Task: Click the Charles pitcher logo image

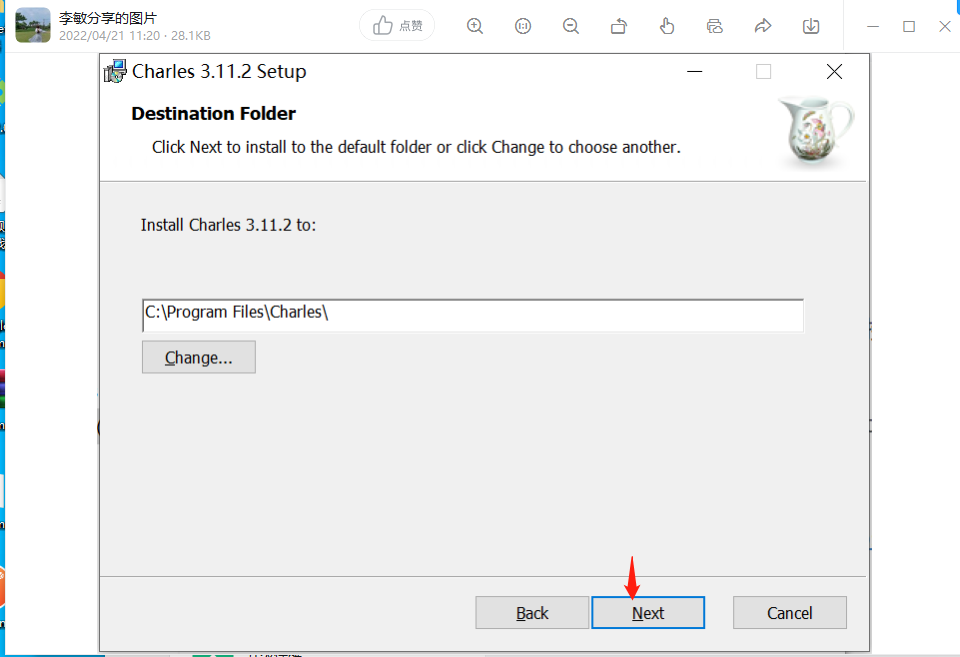Action: tap(816, 130)
